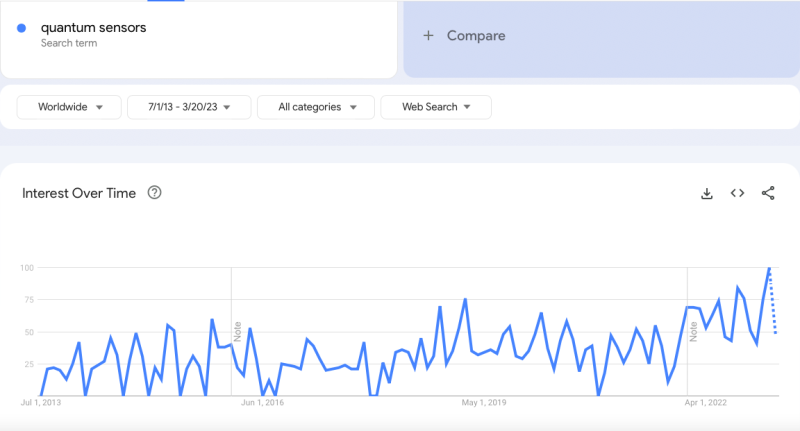Viewport: 800px width, 431px height.
Task: Open the Web Search type dropdown
Action: click(435, 107)
